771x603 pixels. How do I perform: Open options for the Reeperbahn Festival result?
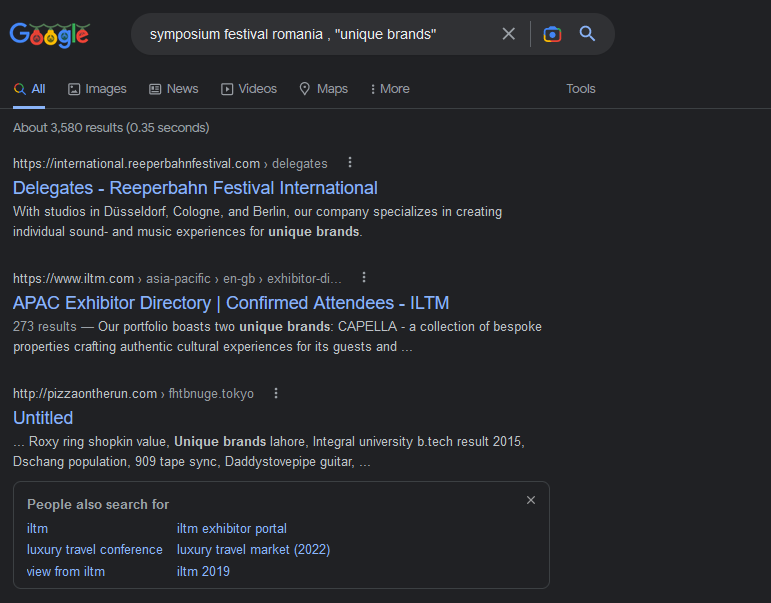point(350,162)
